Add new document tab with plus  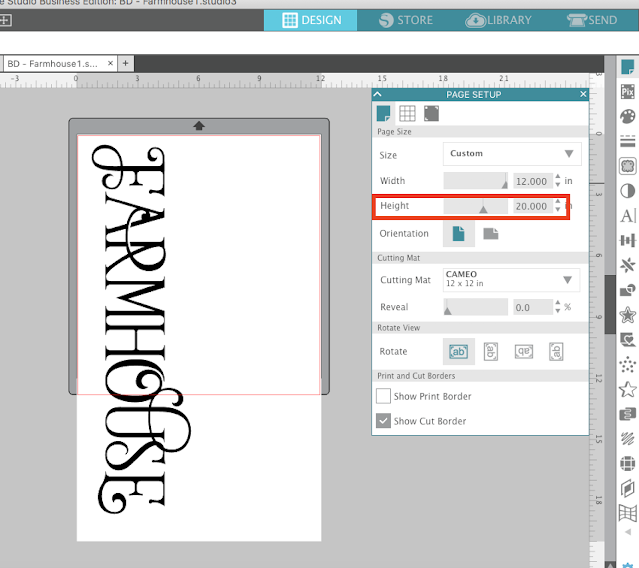pyautogui.click(x=126, y=63)
